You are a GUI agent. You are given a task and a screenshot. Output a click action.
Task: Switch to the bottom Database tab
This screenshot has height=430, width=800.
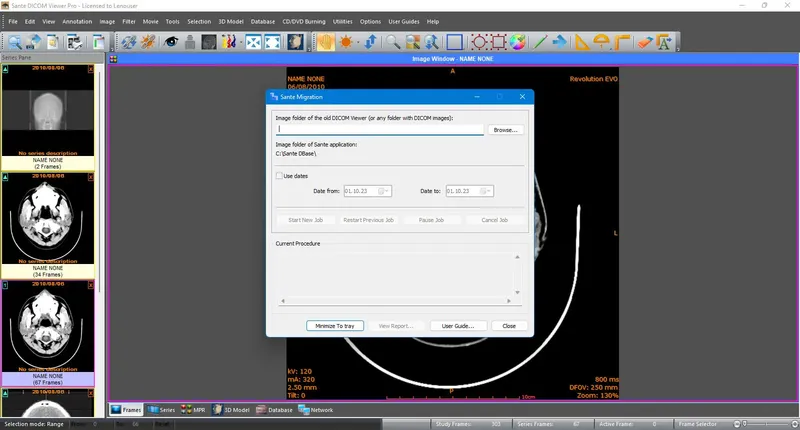[274, 410]
